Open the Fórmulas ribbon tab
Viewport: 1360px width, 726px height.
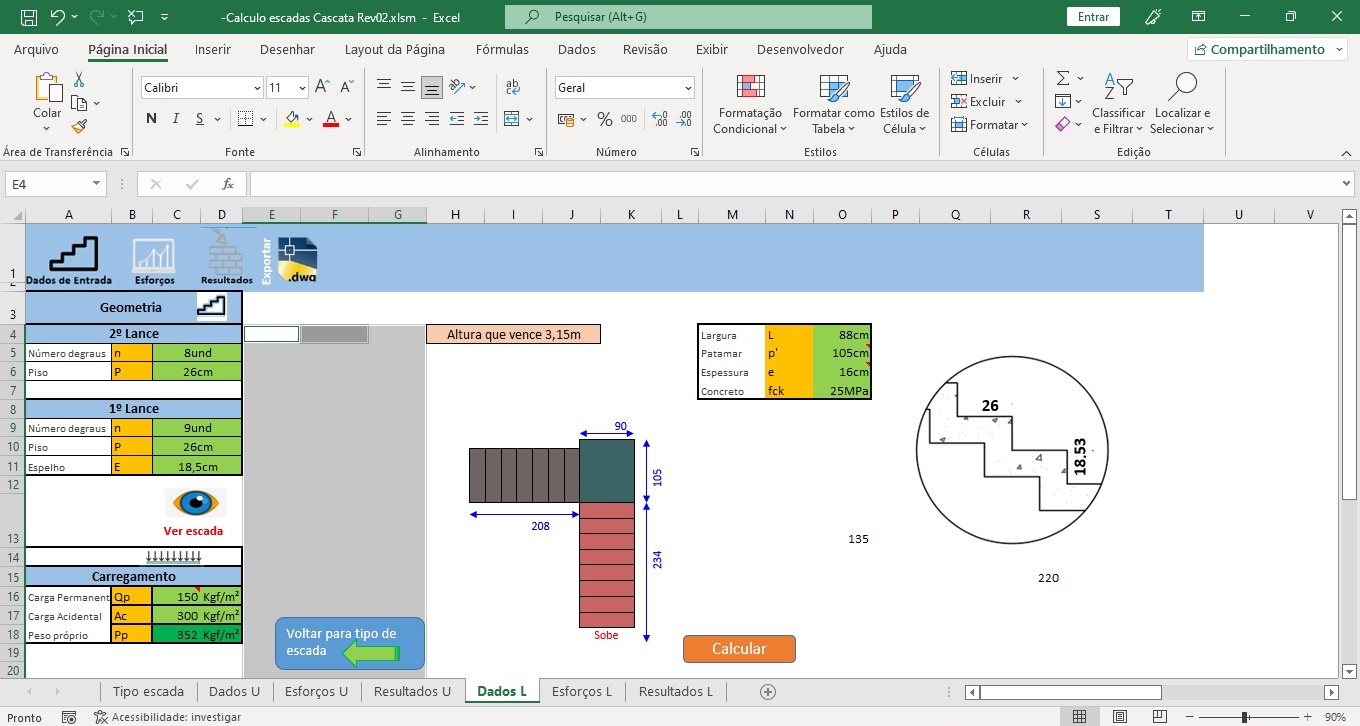tap(502, 49)
